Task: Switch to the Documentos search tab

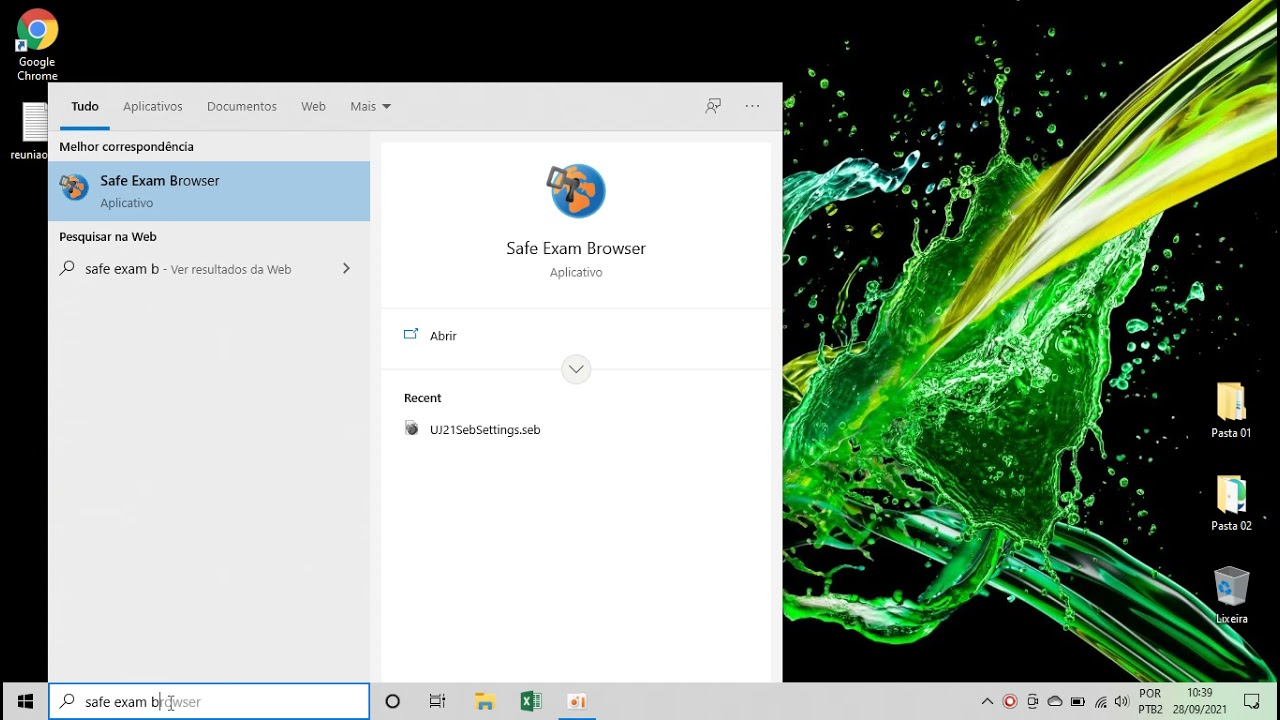Action: coord(242,106)
